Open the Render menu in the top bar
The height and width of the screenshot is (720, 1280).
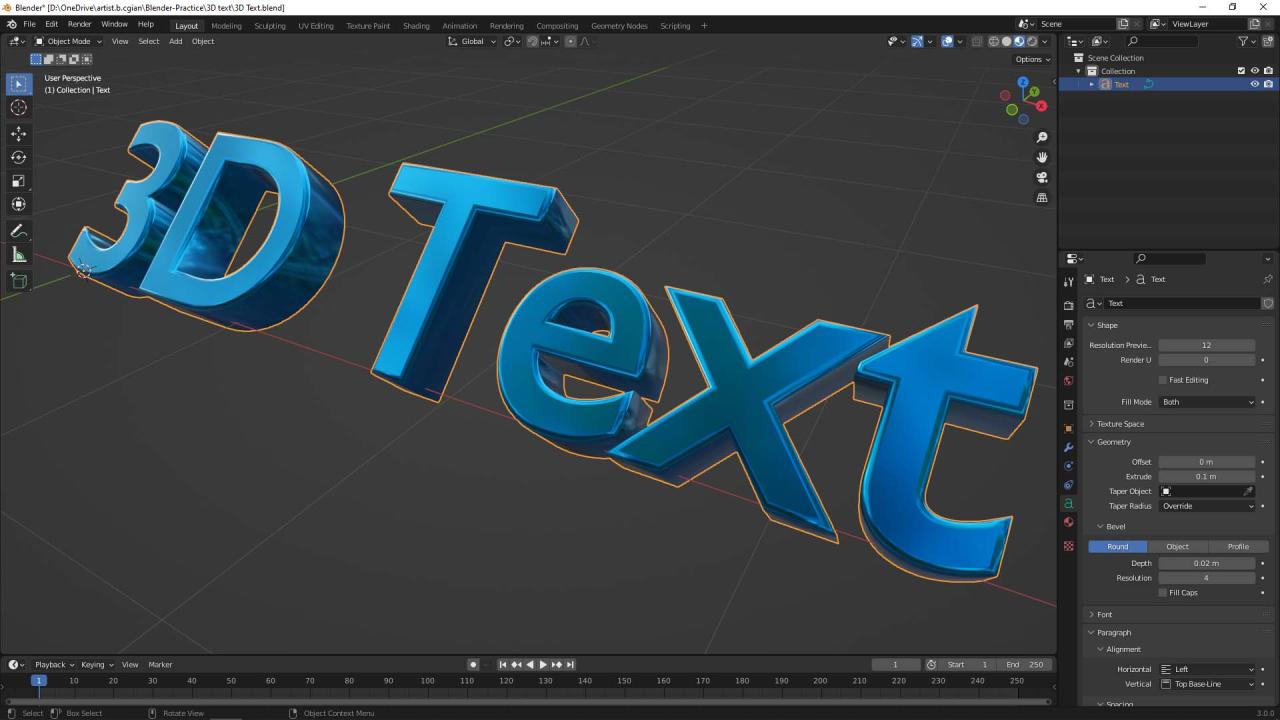(79, 24)
